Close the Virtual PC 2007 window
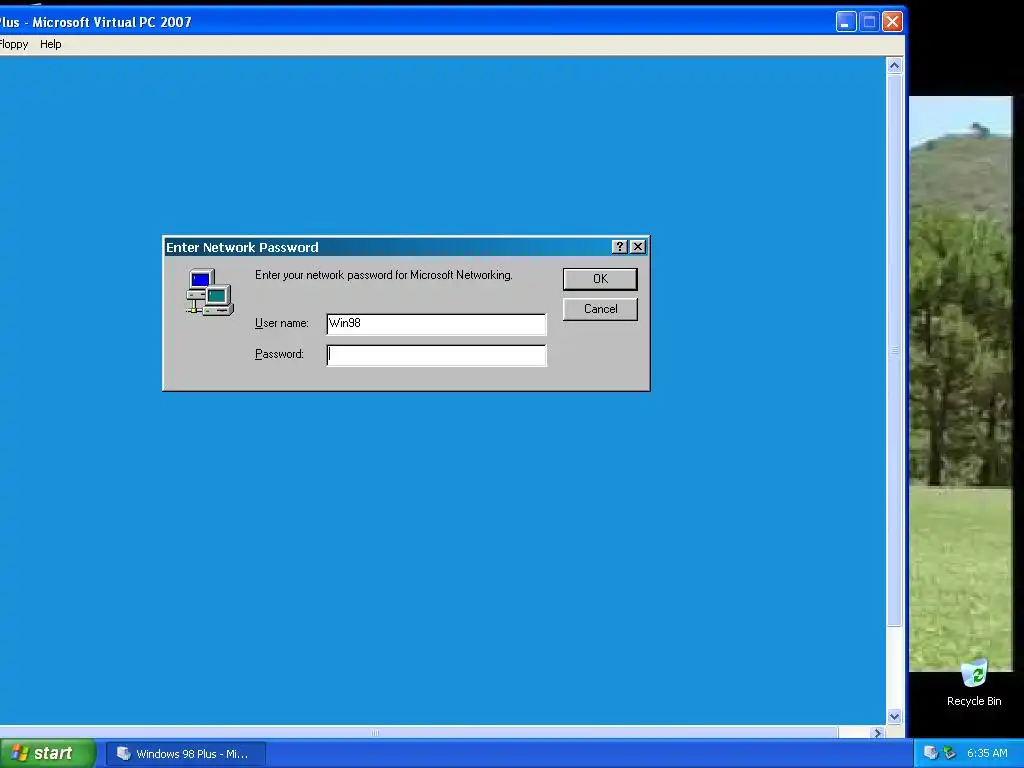Viewport: 1024px width, 768px height. pyautogui.click(x=892, y=22)
